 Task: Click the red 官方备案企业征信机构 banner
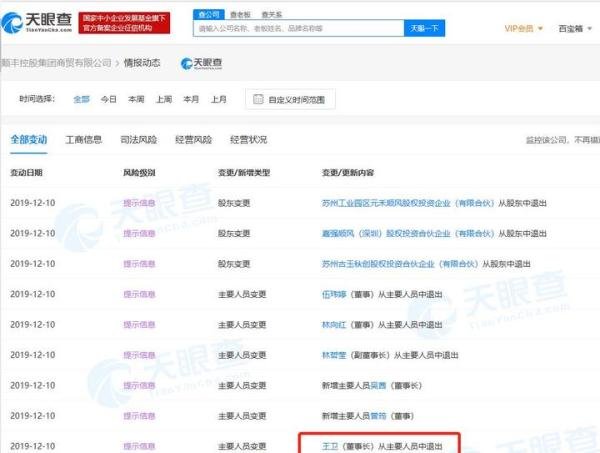pyautogui.click(x=124, y=23)
